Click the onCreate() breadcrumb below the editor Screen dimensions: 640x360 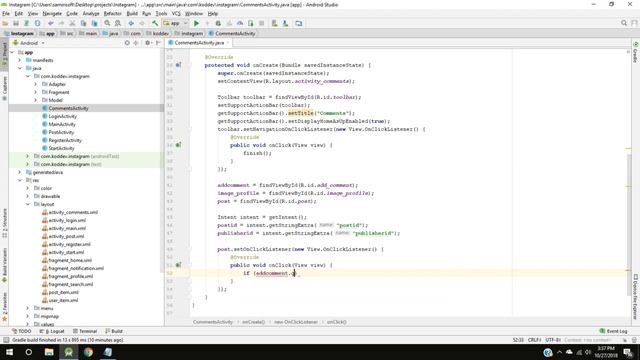253,322
